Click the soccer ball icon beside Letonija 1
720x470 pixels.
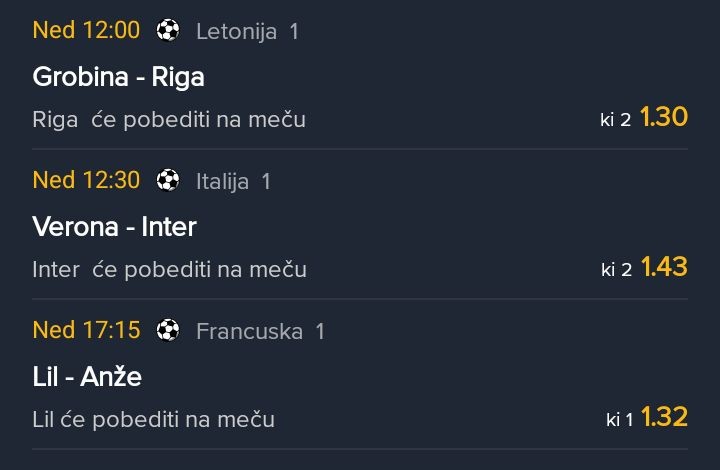coord(168,31)
